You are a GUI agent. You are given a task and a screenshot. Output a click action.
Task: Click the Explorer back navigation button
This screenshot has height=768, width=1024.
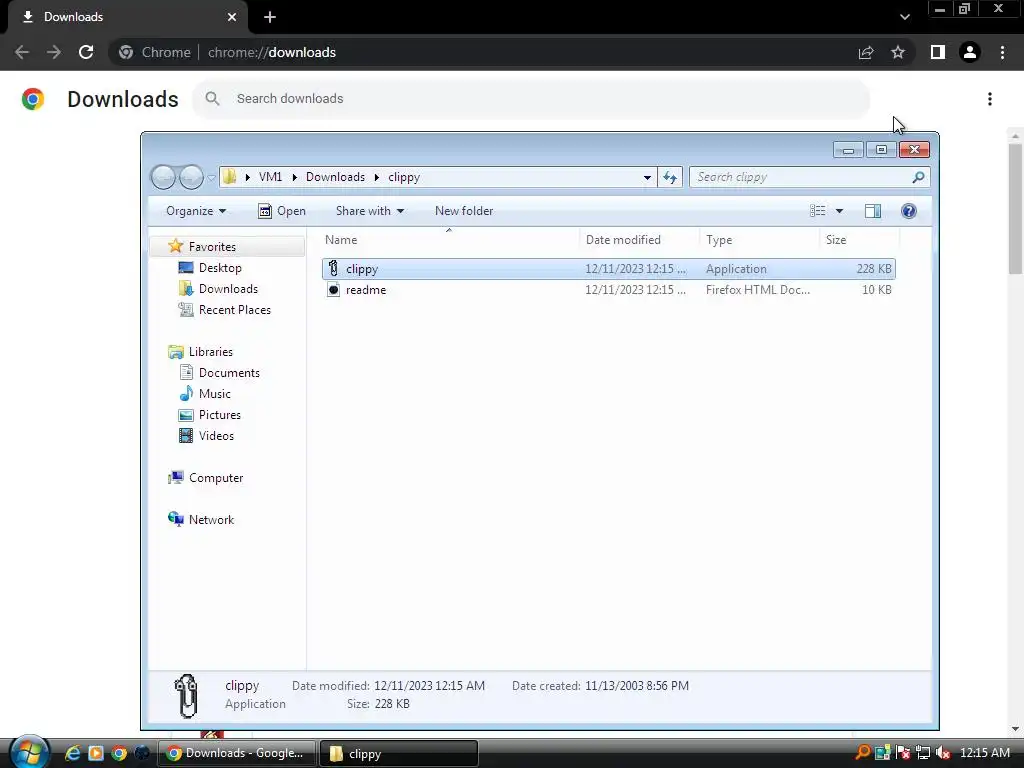(x=163, y=177)
